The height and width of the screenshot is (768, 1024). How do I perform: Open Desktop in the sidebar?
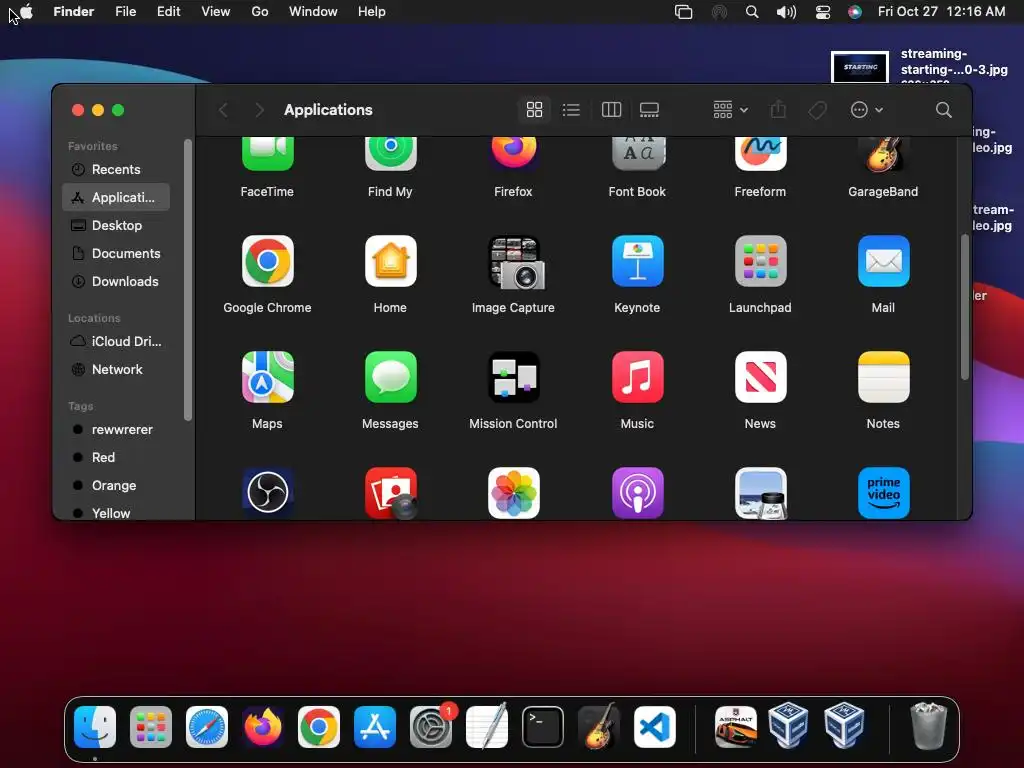click(x=116, y=225)
